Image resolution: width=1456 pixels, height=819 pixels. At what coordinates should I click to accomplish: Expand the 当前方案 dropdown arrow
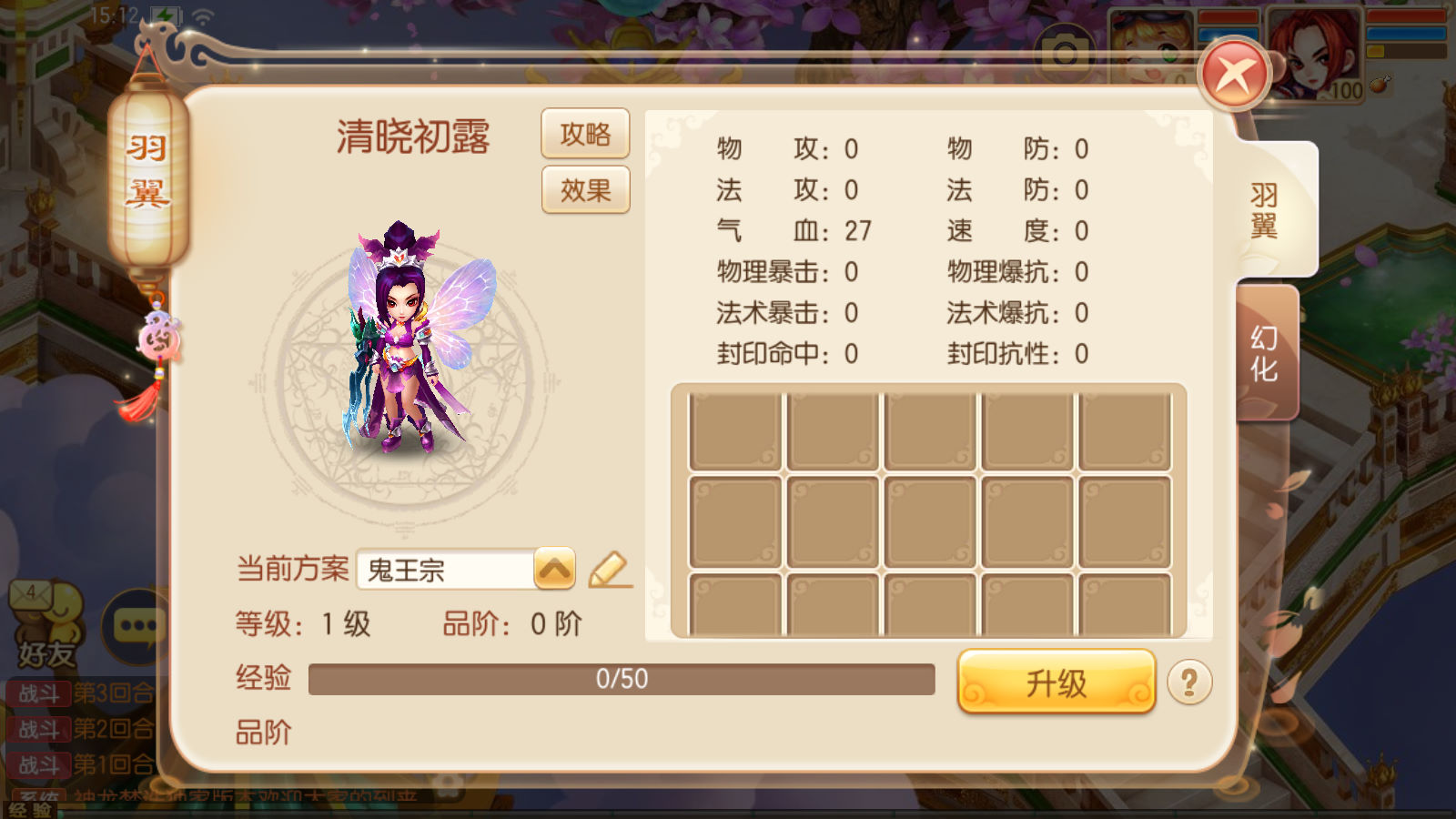(554, 569)
